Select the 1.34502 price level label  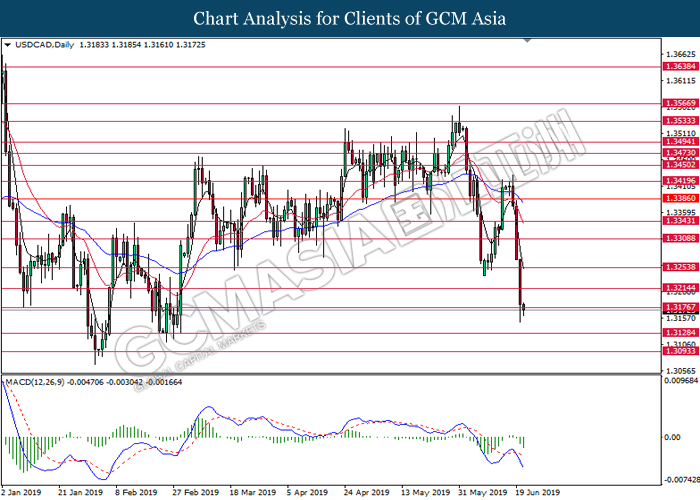[x=680, y=165]
